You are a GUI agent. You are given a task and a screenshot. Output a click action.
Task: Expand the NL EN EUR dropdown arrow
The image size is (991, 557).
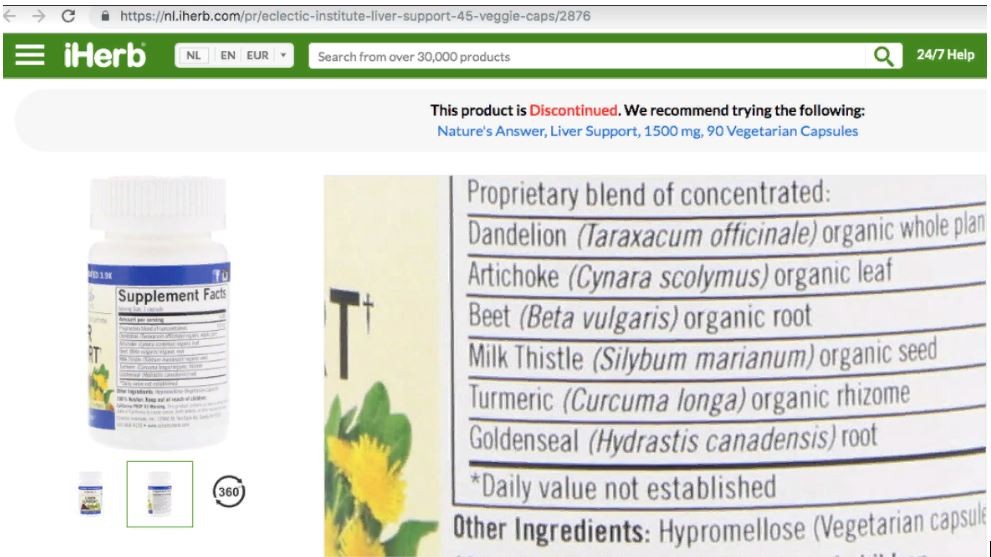tap(283, 56)
